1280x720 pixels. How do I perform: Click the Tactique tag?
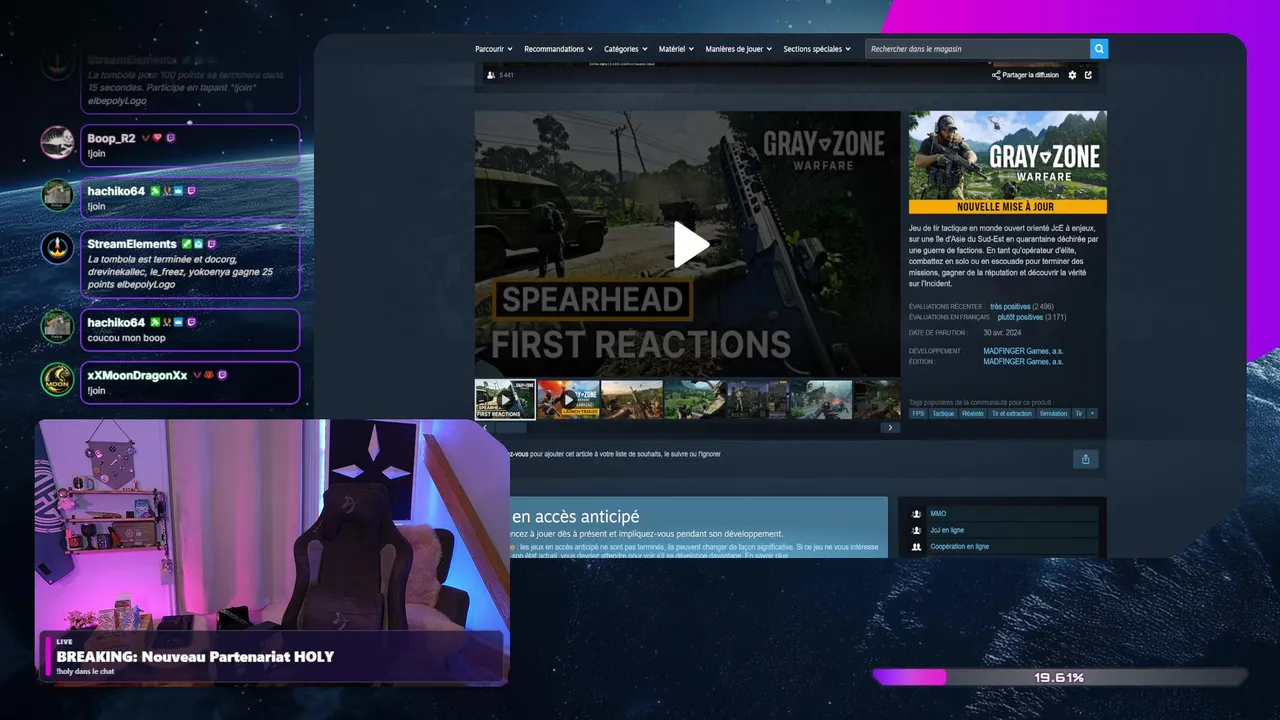click(943, 413)
